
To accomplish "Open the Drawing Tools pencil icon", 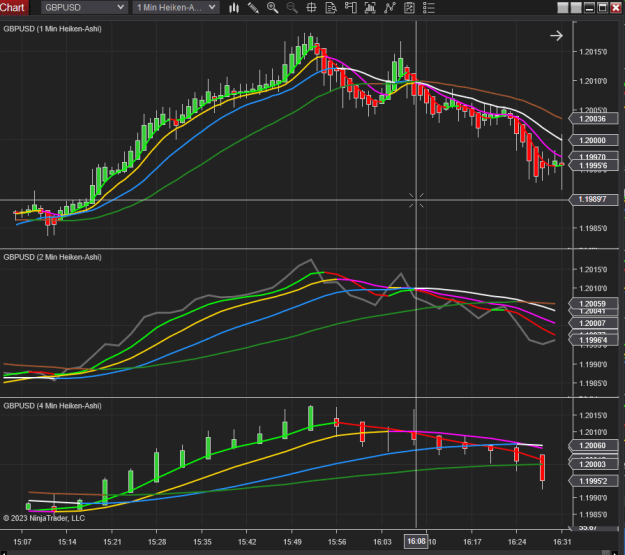I will tap(253, 8).
